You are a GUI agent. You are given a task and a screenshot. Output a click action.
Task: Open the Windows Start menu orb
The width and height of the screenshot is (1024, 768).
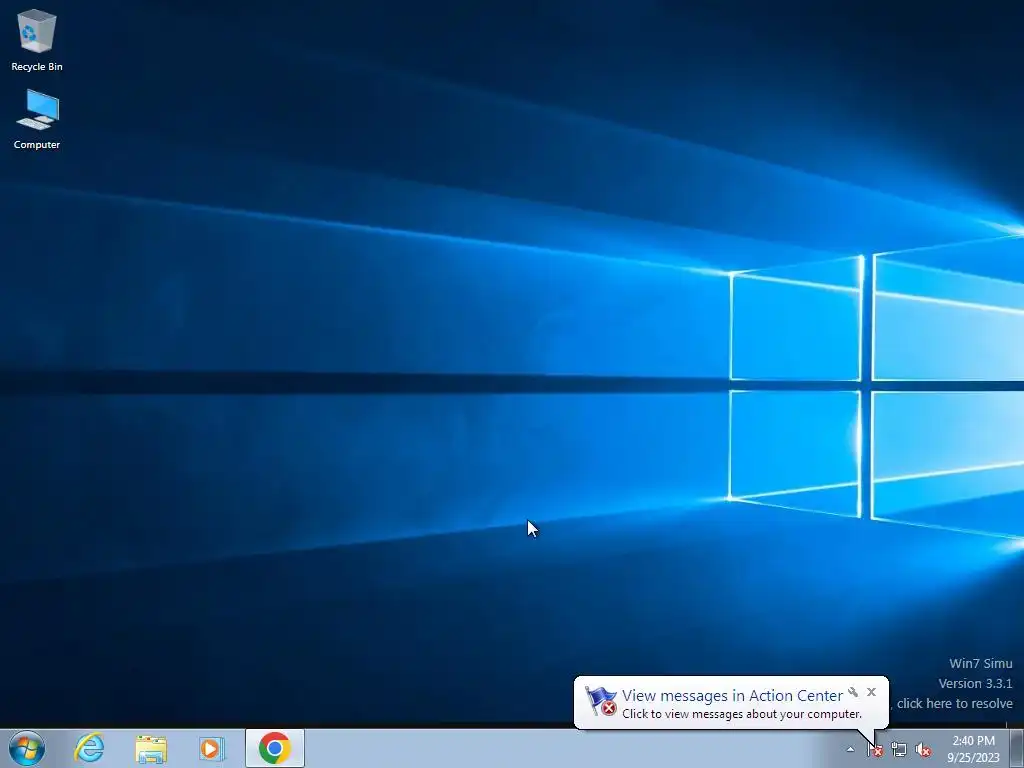pos(27,748)
